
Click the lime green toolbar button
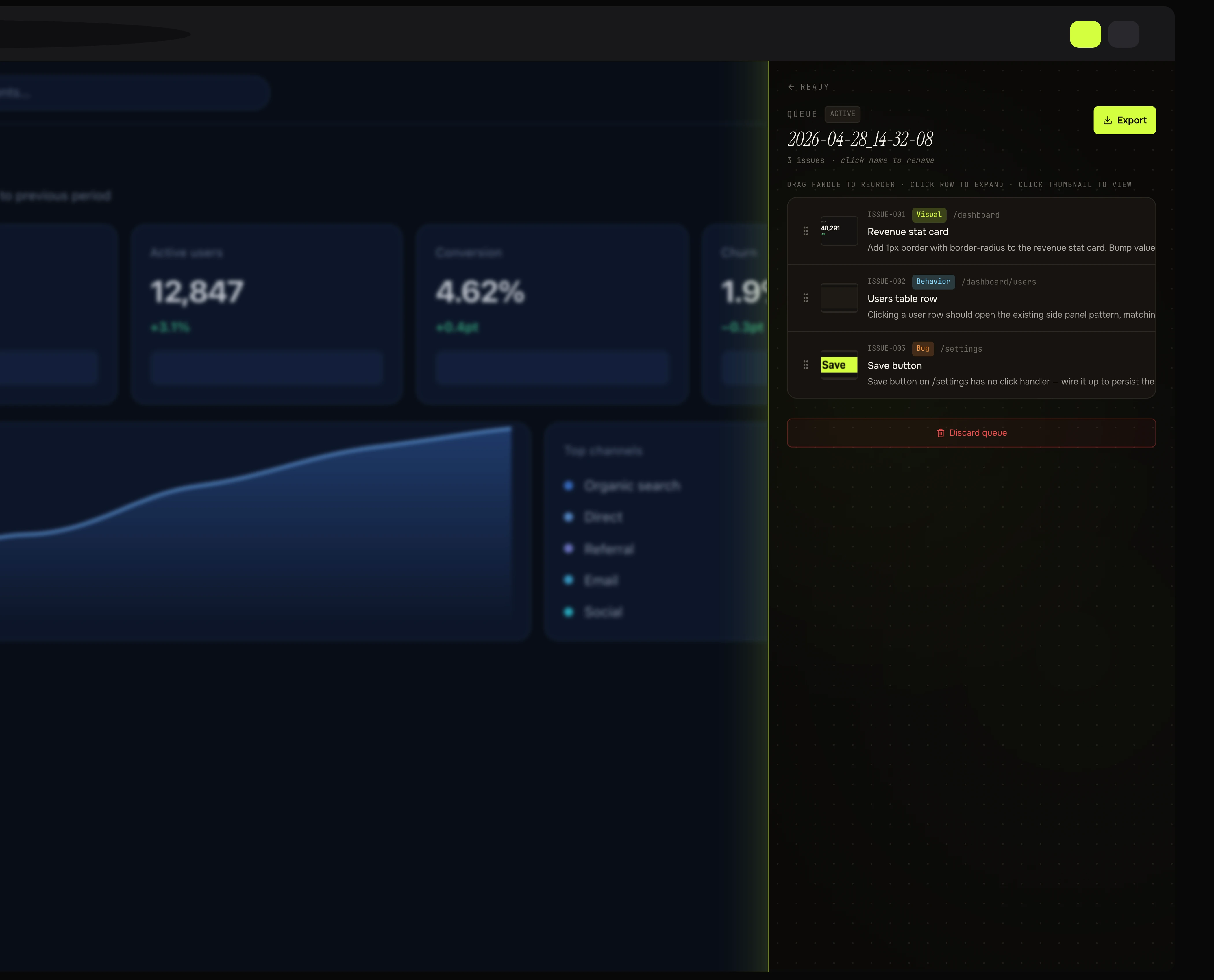tap(1085, 34)
